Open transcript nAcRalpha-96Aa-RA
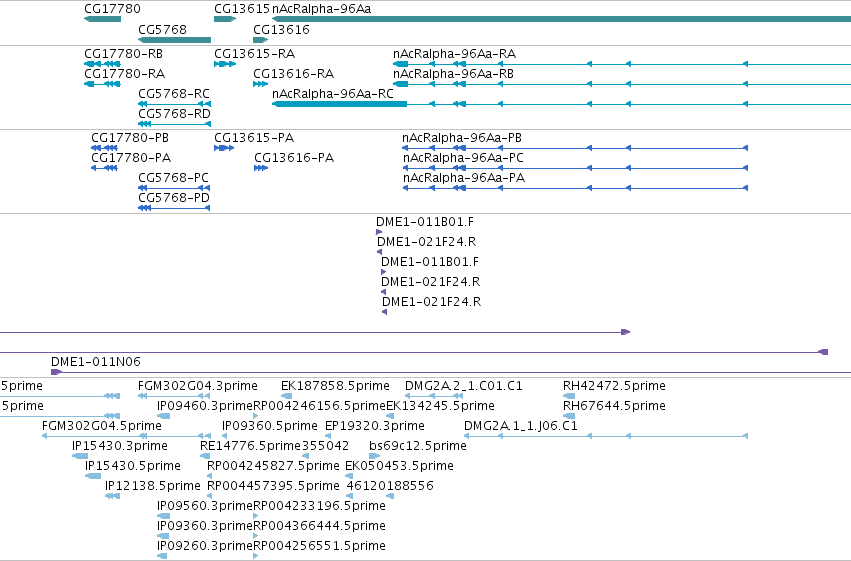 (x=454, y=54)
